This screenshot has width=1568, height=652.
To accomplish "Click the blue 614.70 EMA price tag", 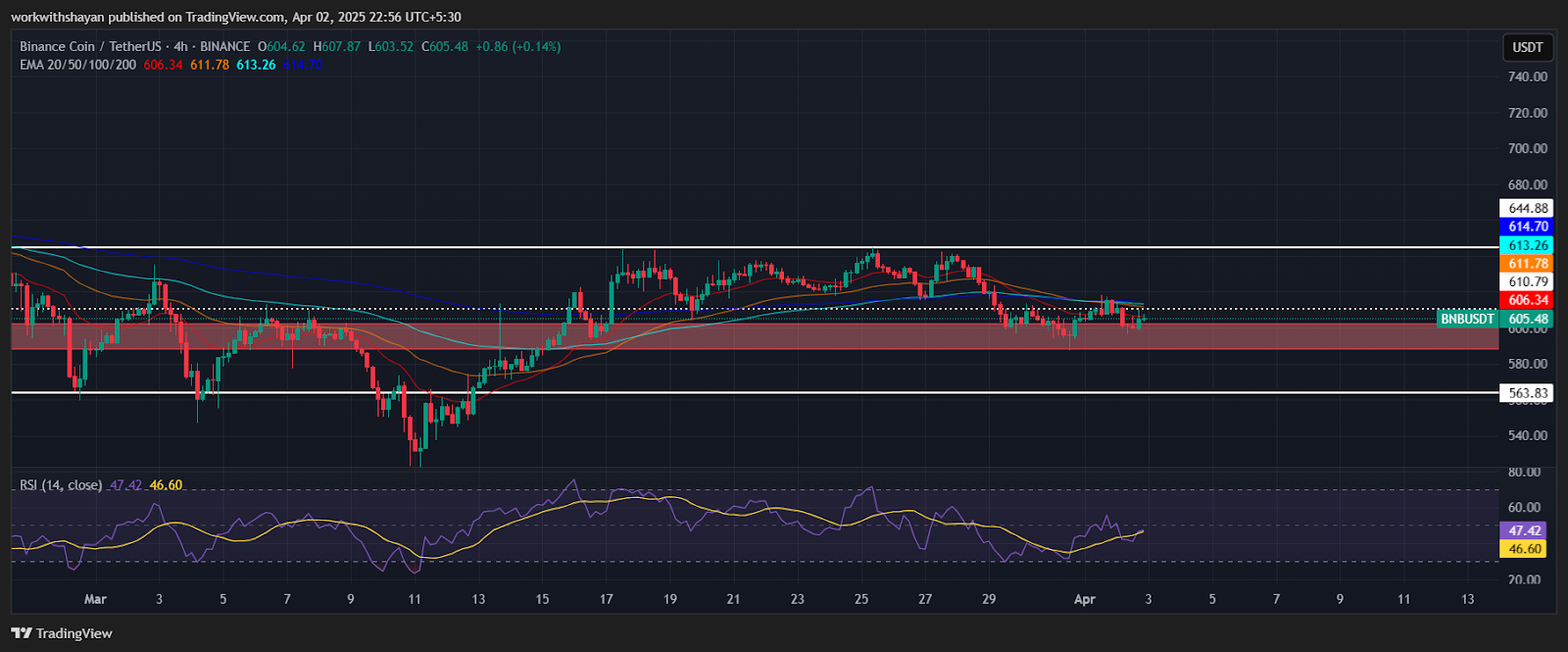I will 1527,226.
